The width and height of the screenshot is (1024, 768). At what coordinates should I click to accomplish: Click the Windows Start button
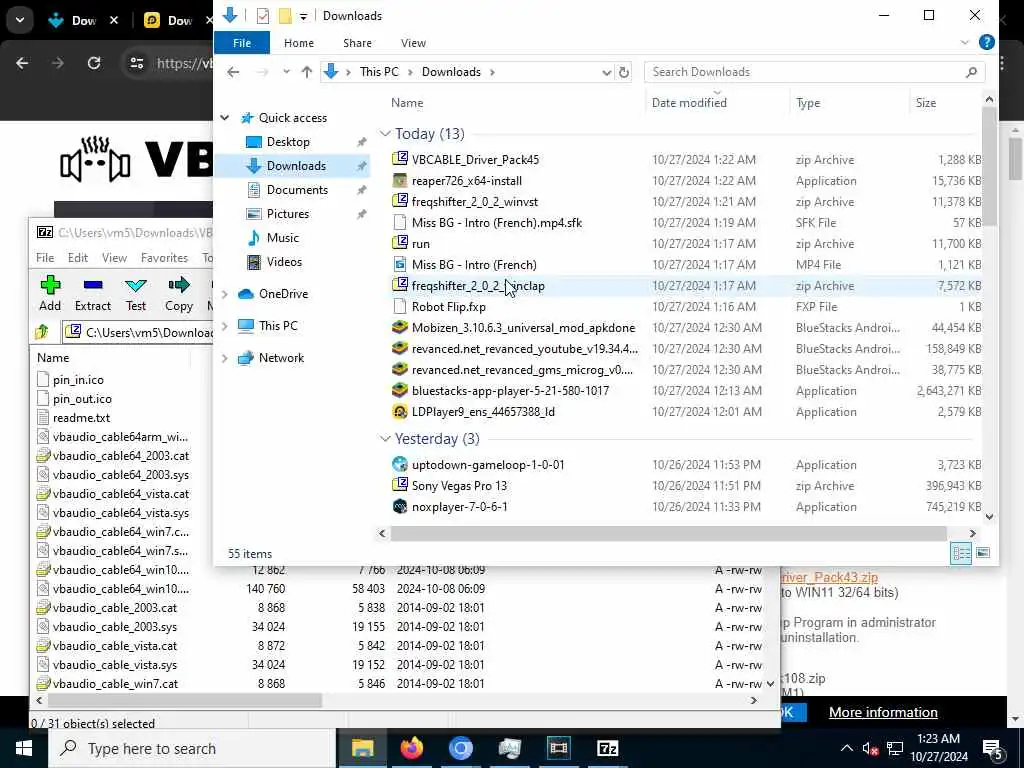pos(24,748)
